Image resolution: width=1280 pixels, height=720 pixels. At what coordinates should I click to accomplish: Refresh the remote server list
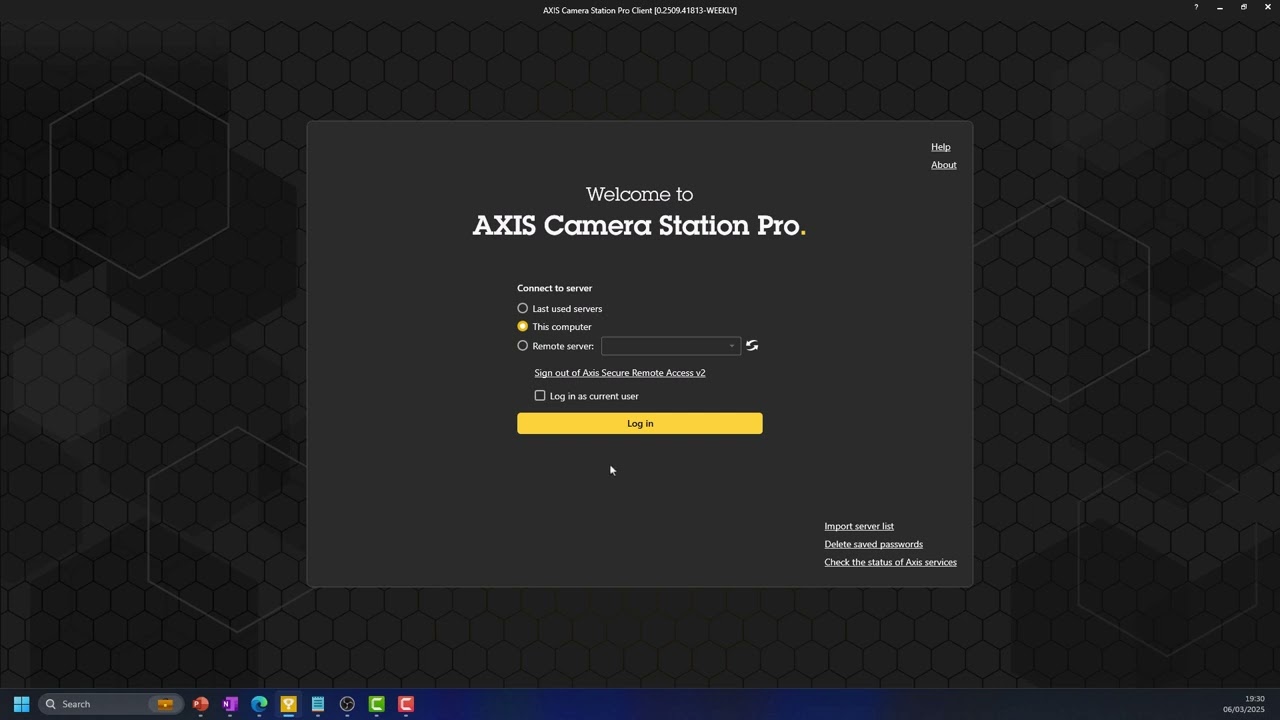coord(752,346)
